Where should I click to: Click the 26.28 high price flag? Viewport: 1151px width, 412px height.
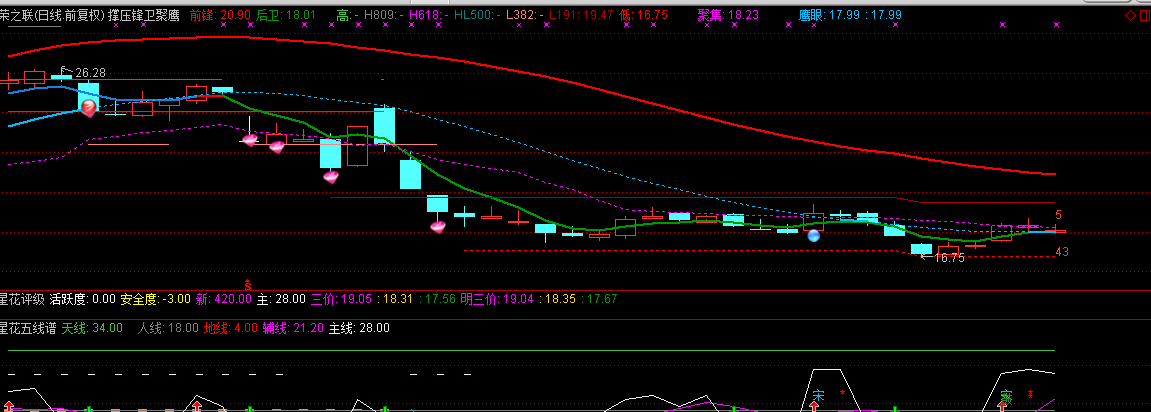pos(87,73)
